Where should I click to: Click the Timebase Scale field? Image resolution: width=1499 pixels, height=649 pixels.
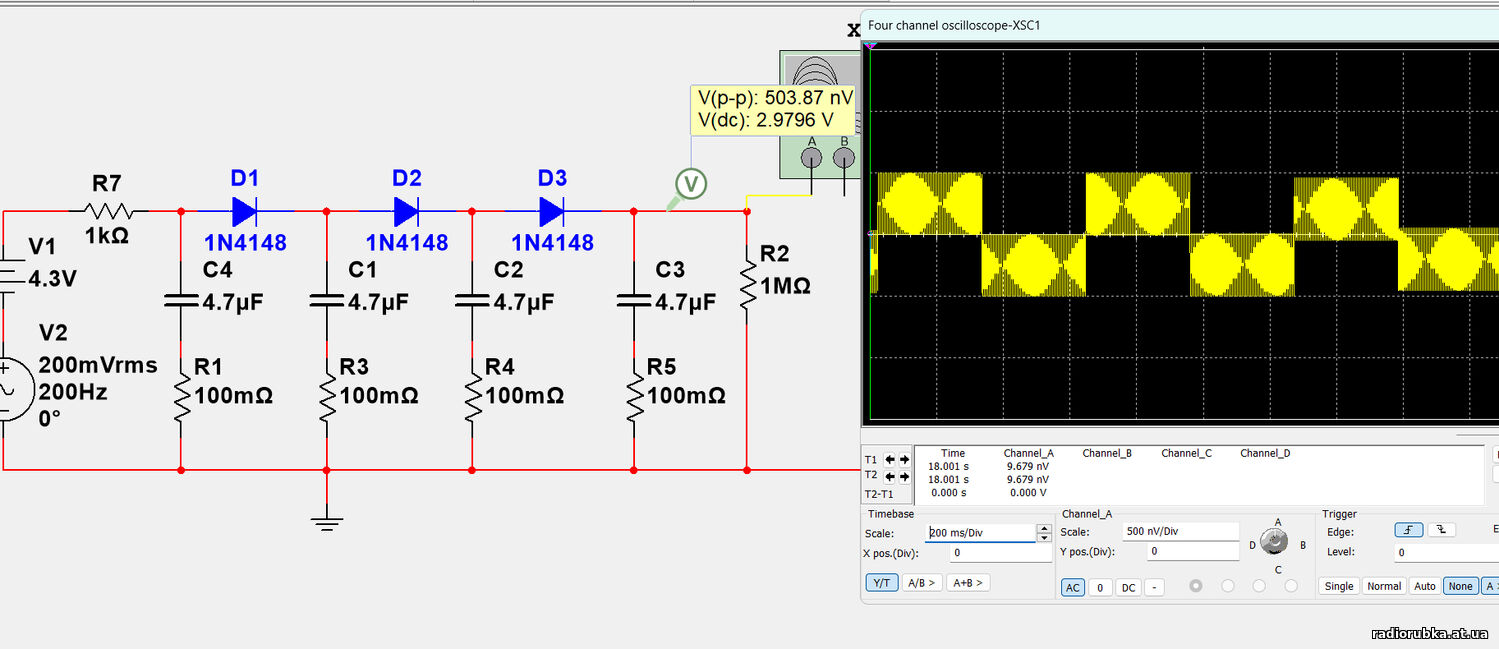click(x=980, y=533)
